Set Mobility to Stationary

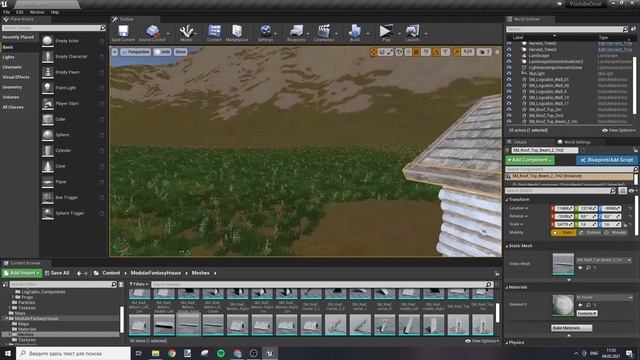(590, 233)
